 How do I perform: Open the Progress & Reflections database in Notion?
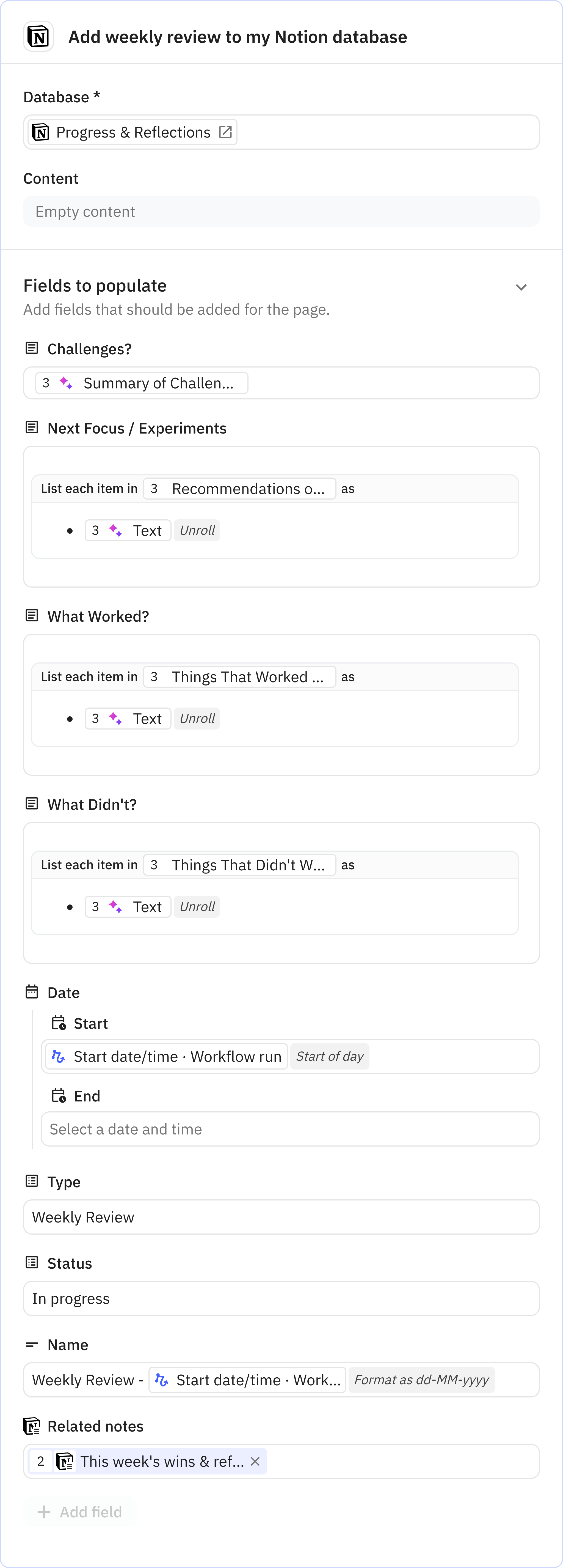pos(226,131)
